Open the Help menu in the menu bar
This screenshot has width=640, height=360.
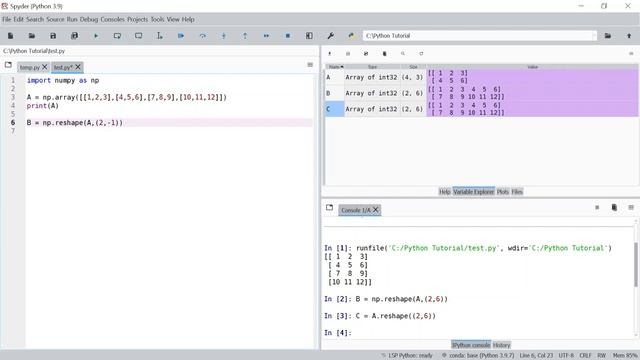click(x=188, y=19)
